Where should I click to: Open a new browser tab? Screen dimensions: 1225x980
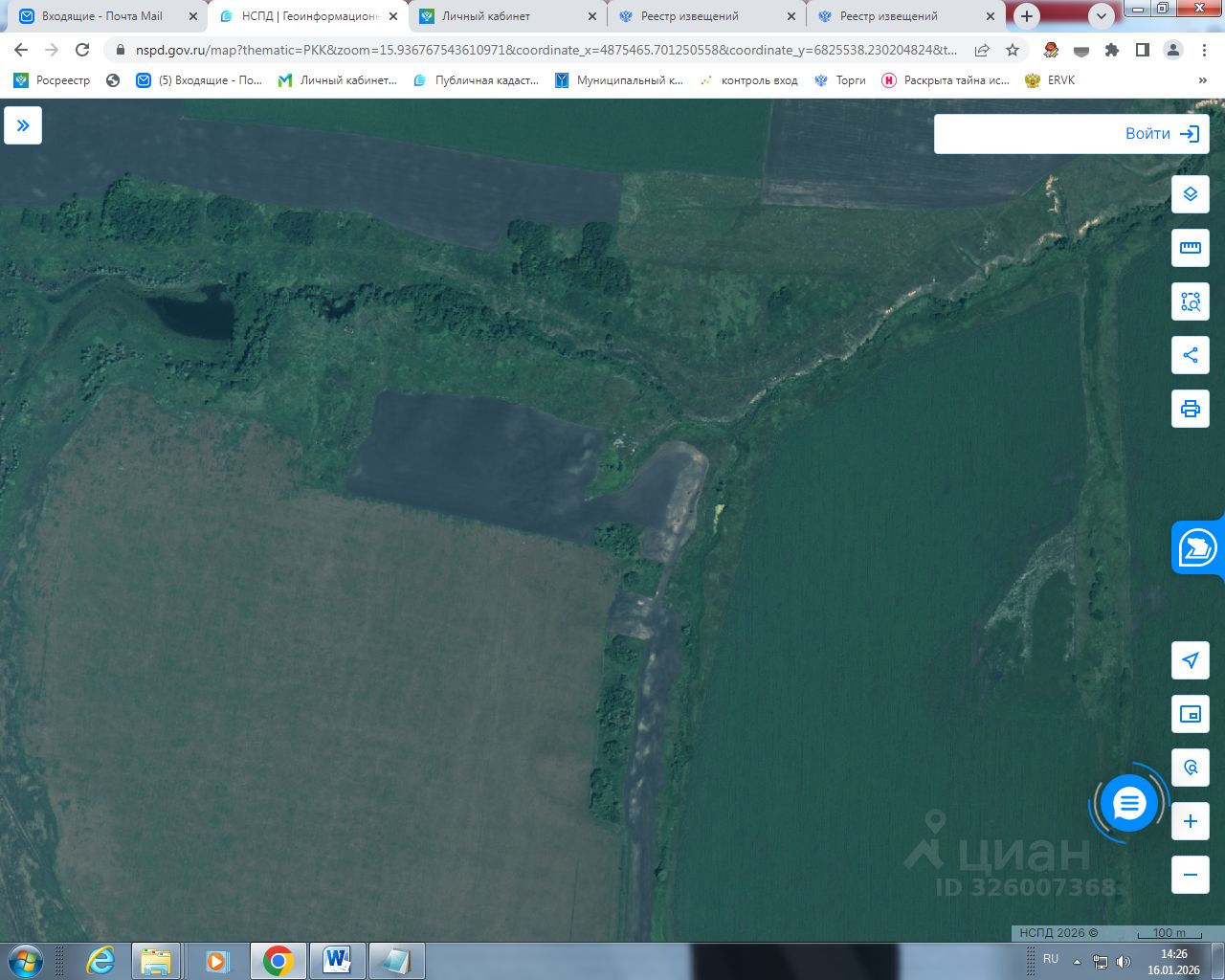[1027, 16]
